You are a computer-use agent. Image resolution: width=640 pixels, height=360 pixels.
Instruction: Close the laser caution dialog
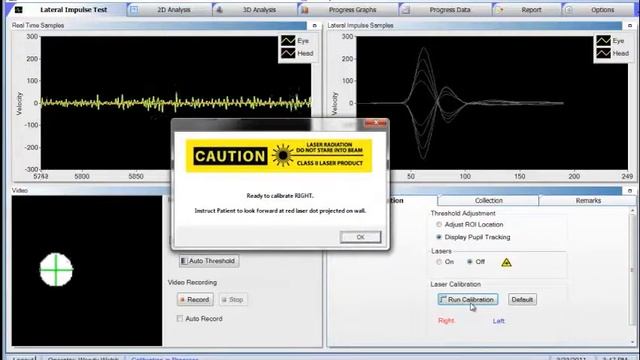[x=376, y=122]
